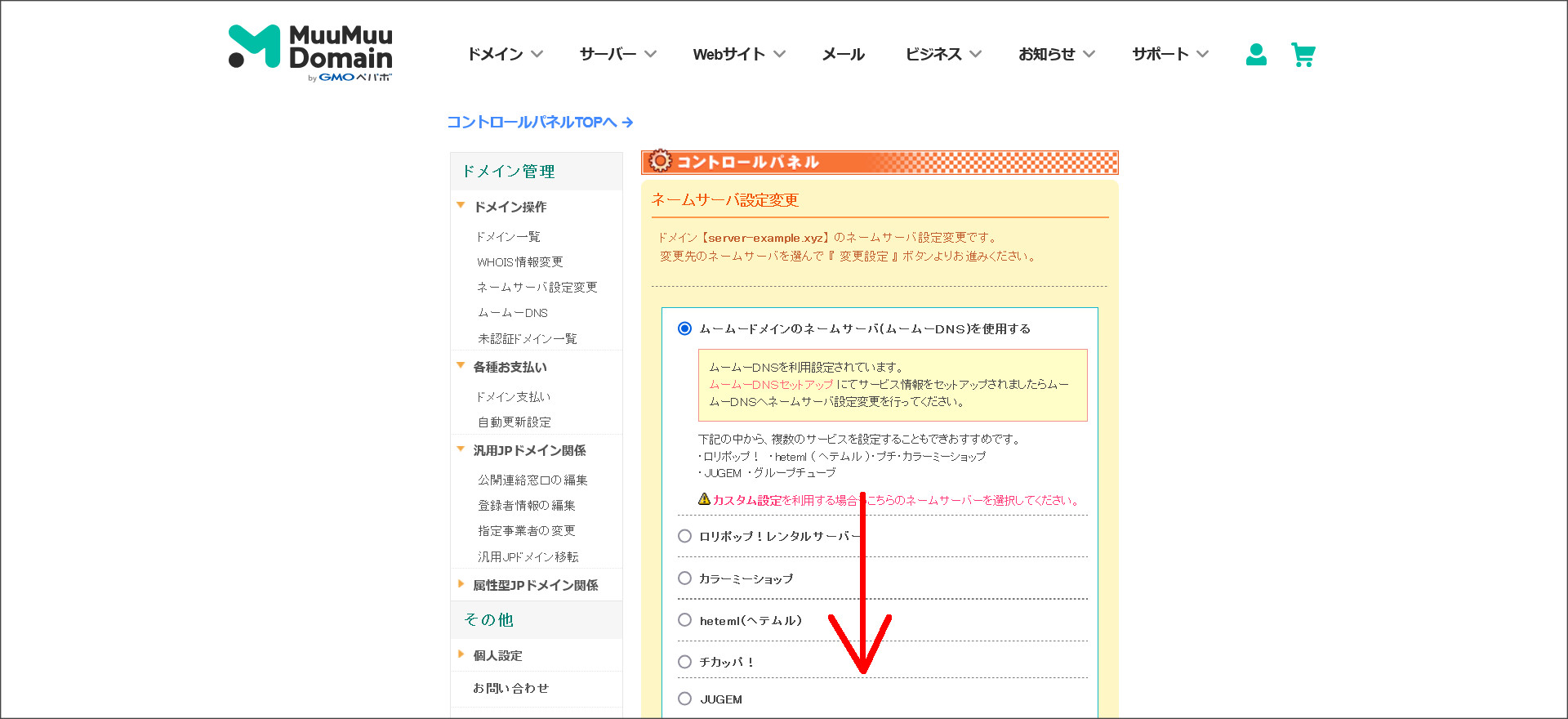Viewport: 1568px width, 719px height.
Task: Select ムームードメインのネームサーバ radio option
Action: 684,328
